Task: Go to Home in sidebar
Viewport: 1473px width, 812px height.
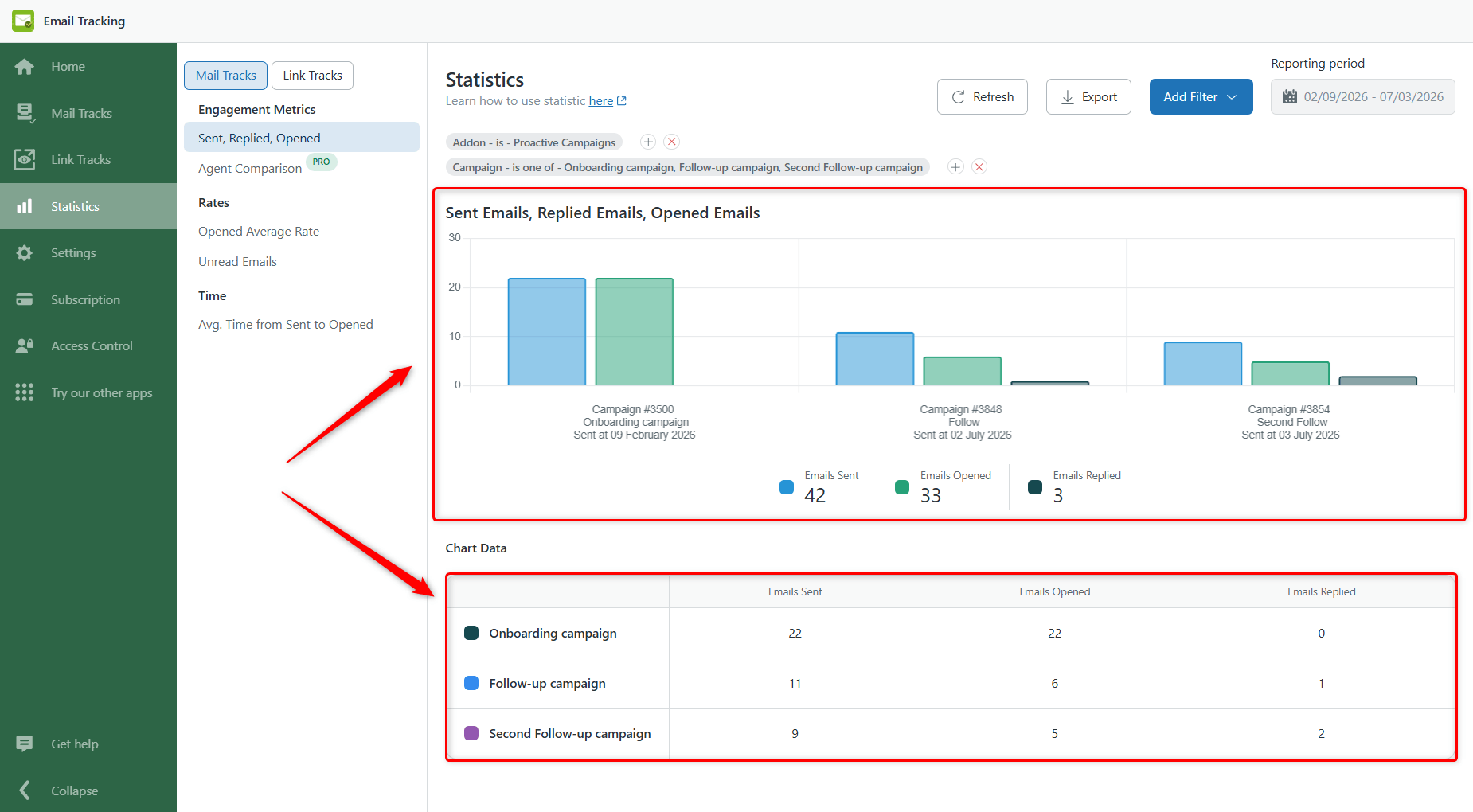Action: click(88, 67)
